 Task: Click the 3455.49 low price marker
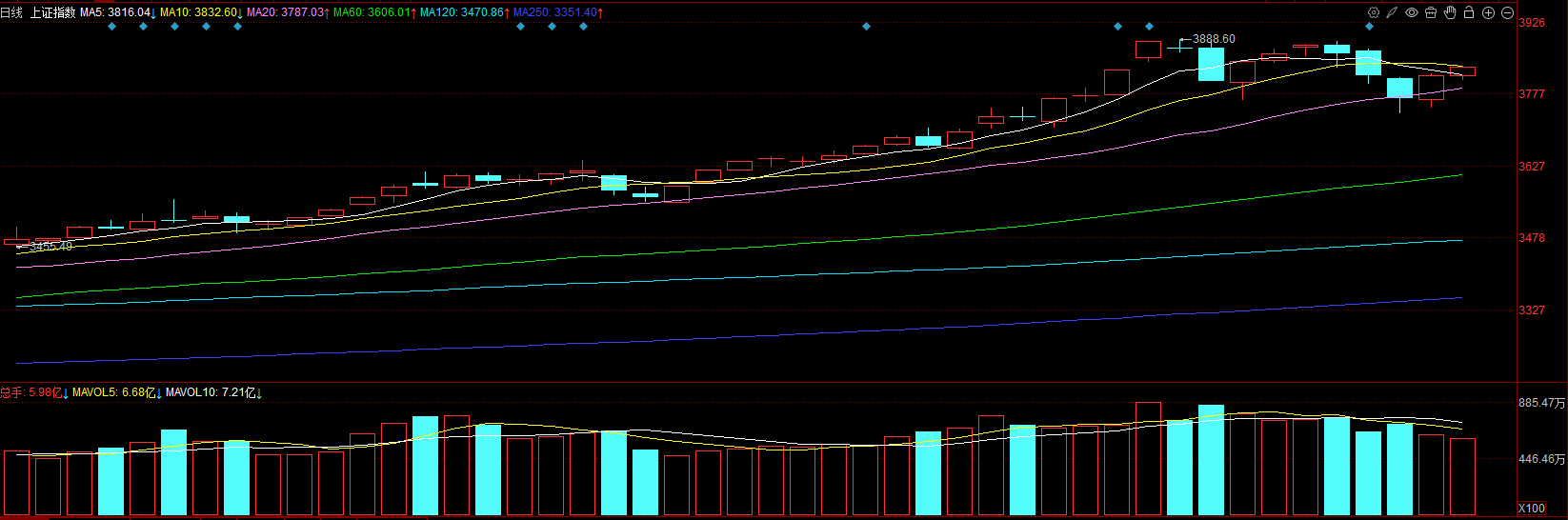click(50, 247)
